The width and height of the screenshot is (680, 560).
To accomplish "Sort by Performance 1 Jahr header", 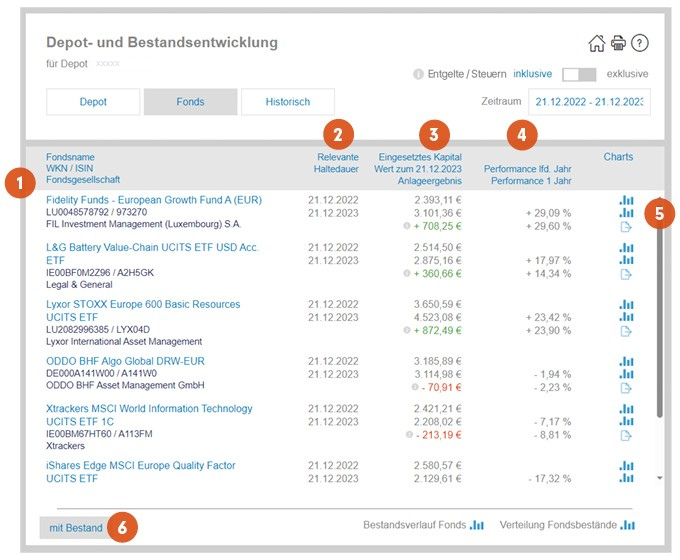I will tap(531, 181).
